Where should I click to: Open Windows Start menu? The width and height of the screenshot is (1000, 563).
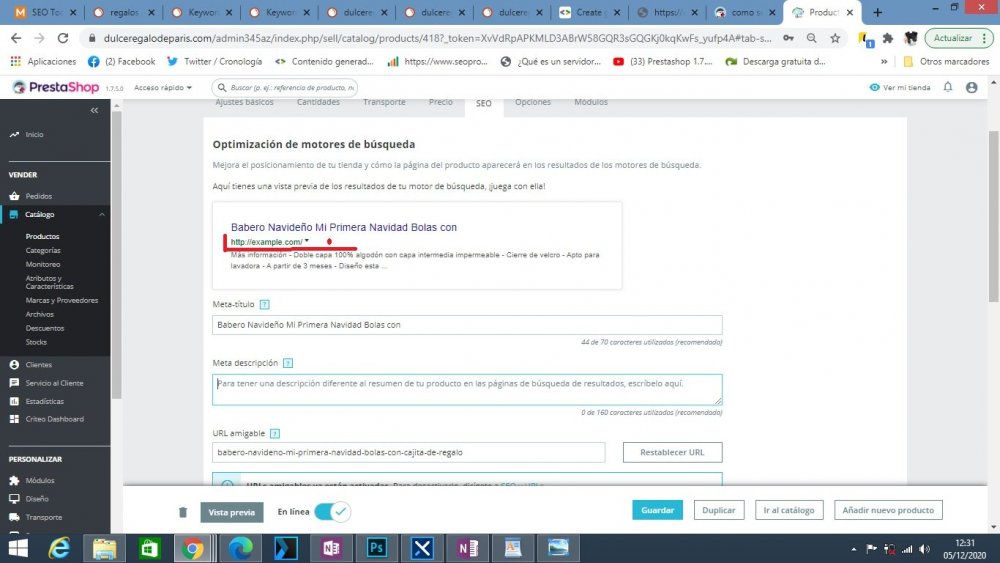18,548
